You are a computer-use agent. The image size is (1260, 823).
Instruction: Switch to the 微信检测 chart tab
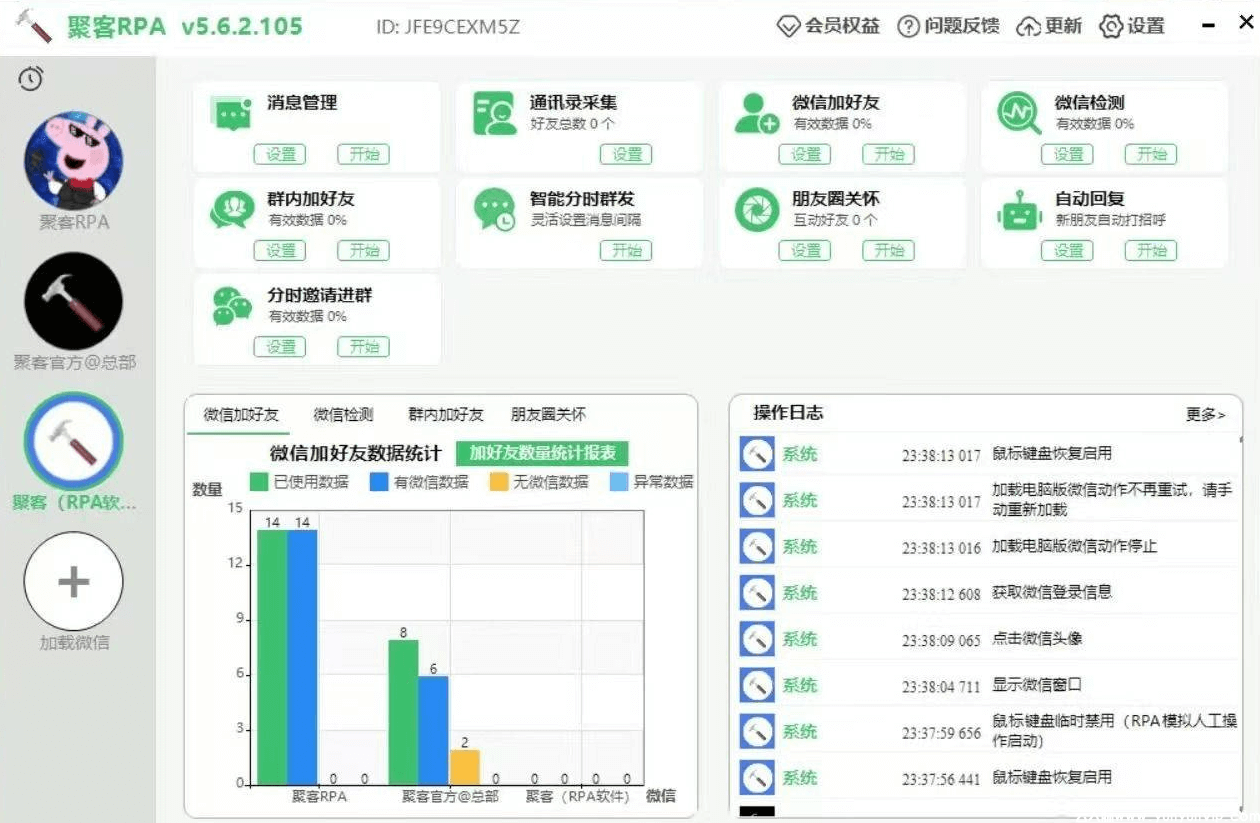[x=343, y=414]
